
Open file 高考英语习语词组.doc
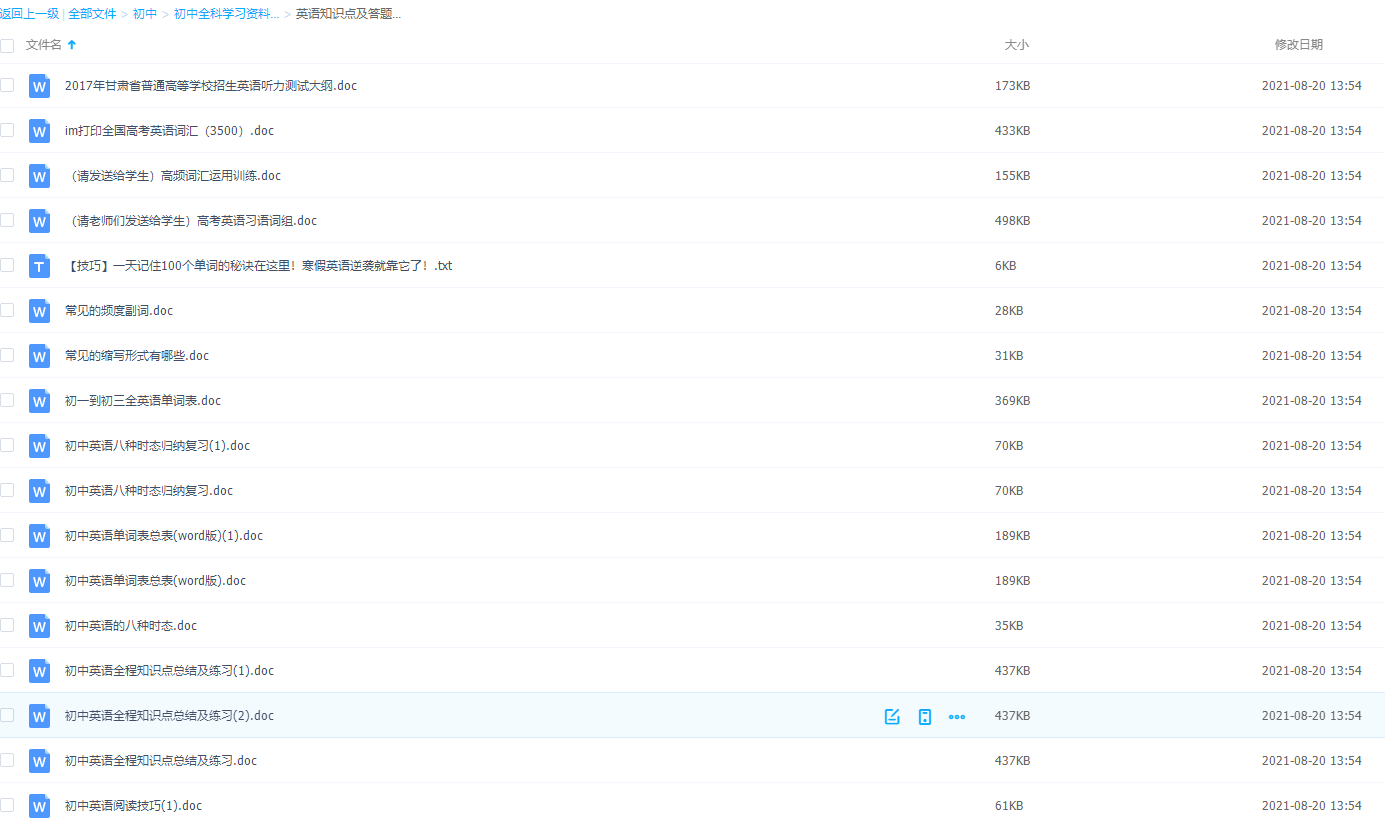191,221
